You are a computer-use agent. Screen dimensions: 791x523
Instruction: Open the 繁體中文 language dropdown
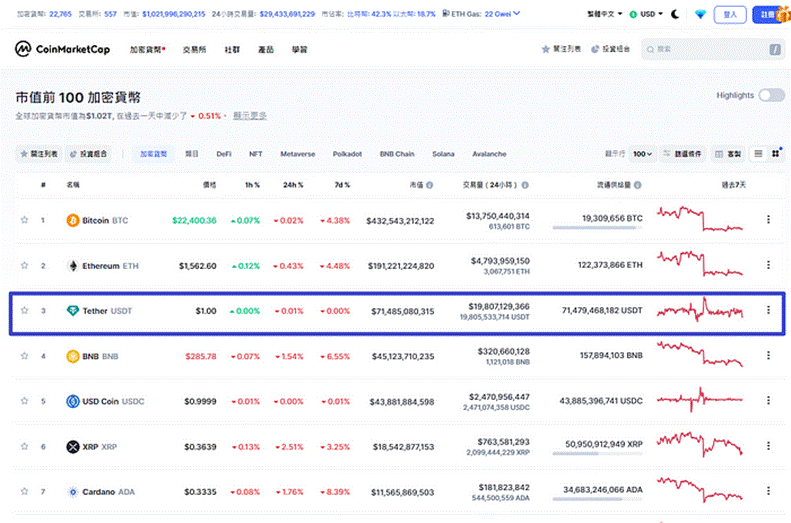click(x=606, y=15)
